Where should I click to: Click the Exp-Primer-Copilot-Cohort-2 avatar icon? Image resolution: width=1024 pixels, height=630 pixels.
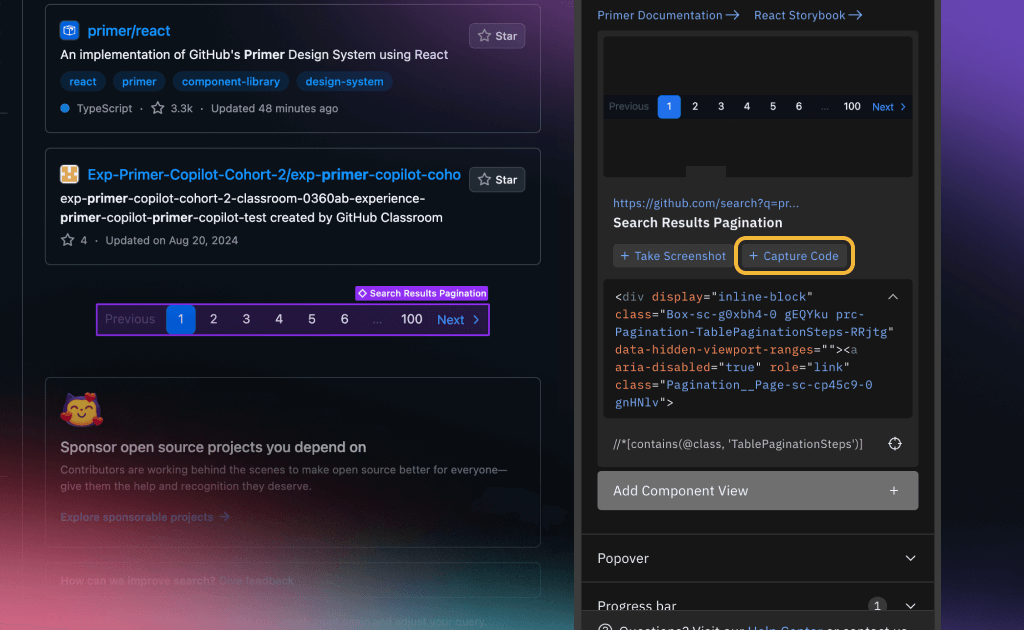point(69,174)
